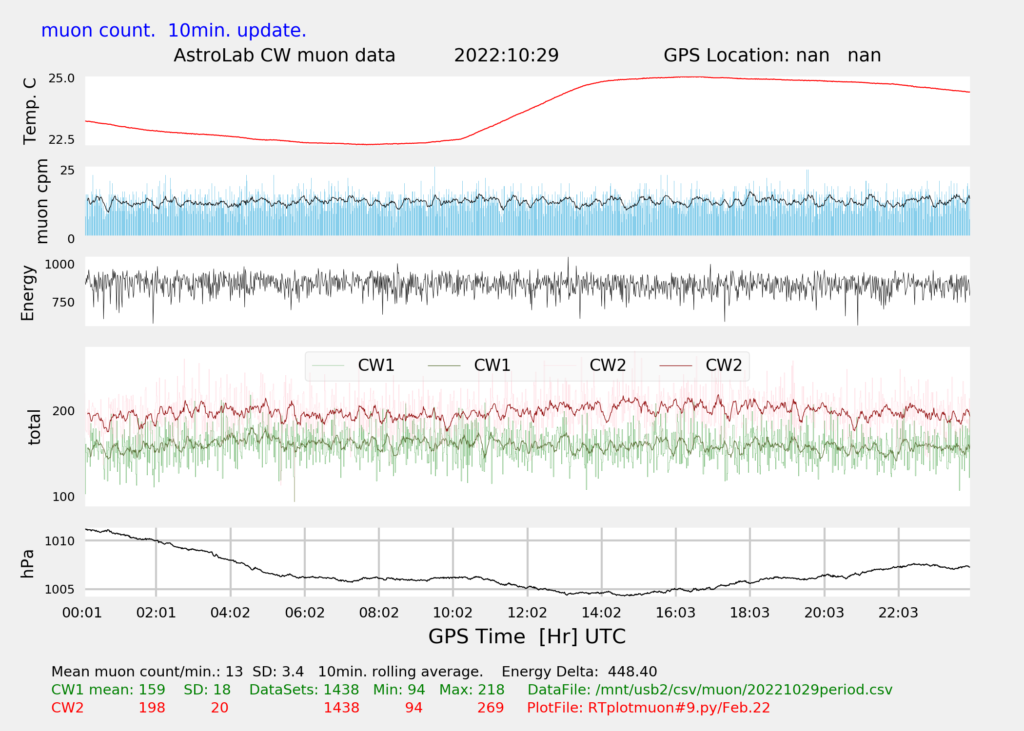Click the "Energy" axis label
This screenshot has width=1024, height=731.
[30, 292]
